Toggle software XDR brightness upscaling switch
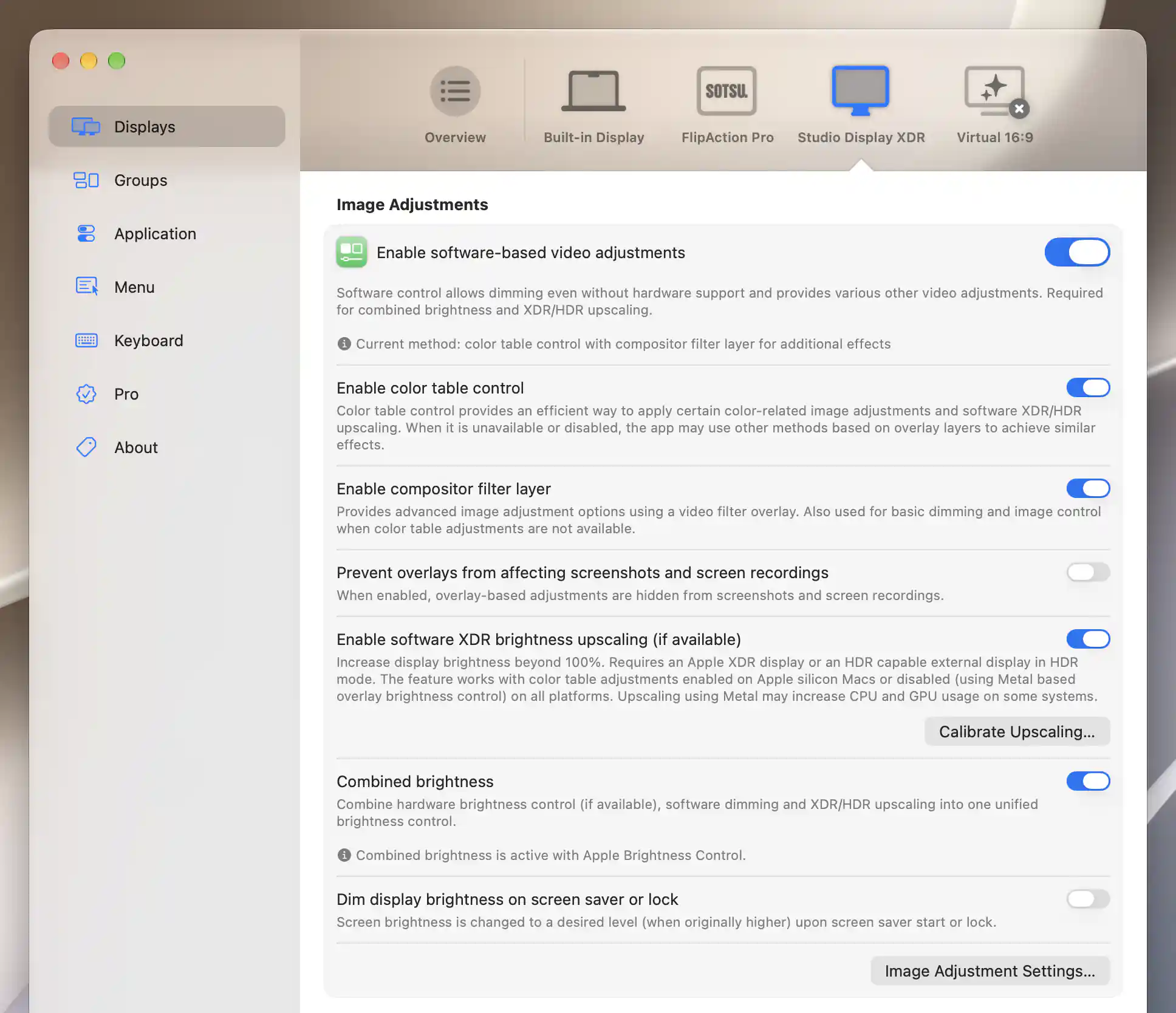The height and width of the screenshot is (1013, 1176). (x=1088, y=639)
